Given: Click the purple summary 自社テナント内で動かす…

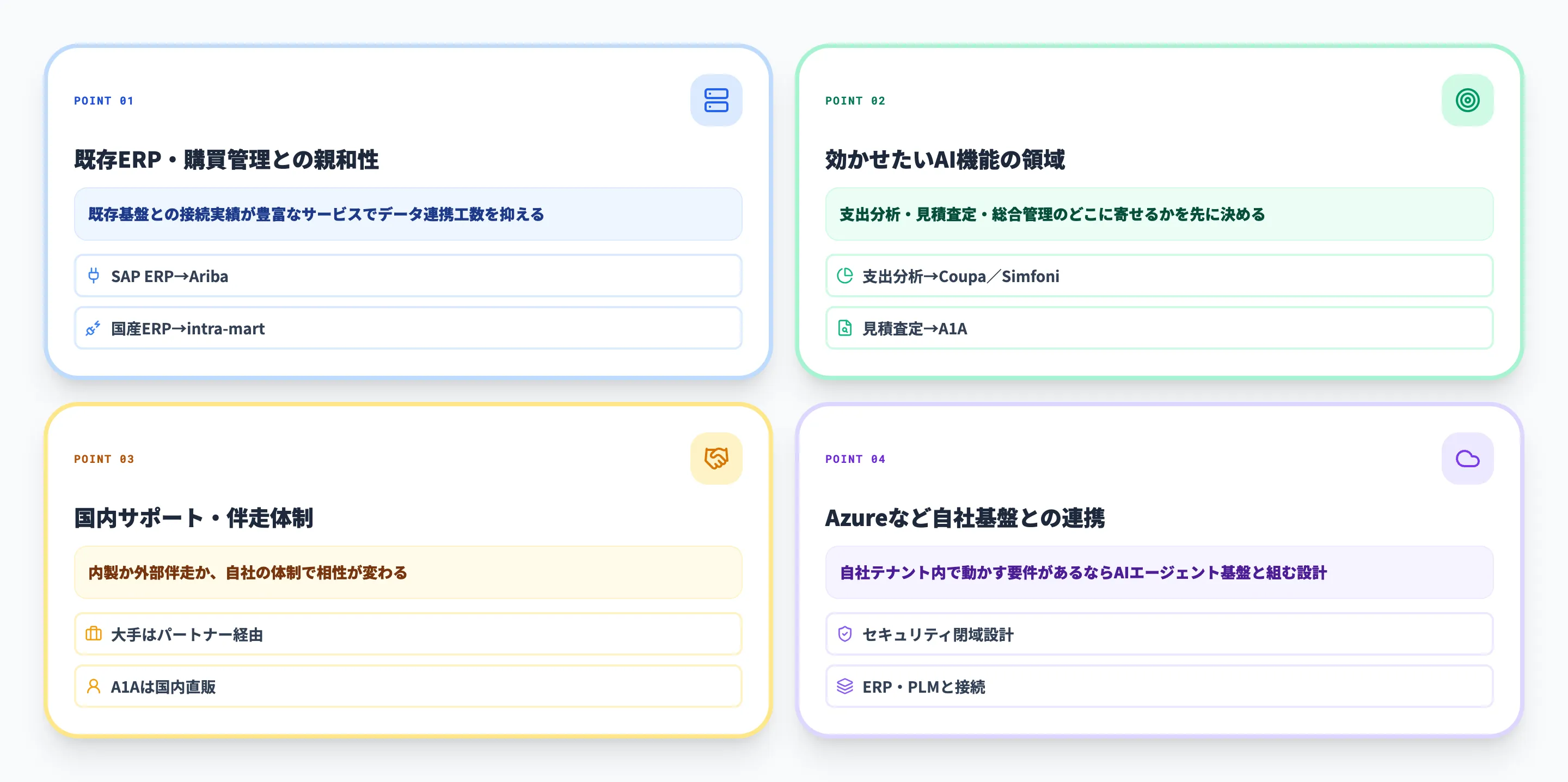Looking at the screenshot, I should (x=1159, y=572).
